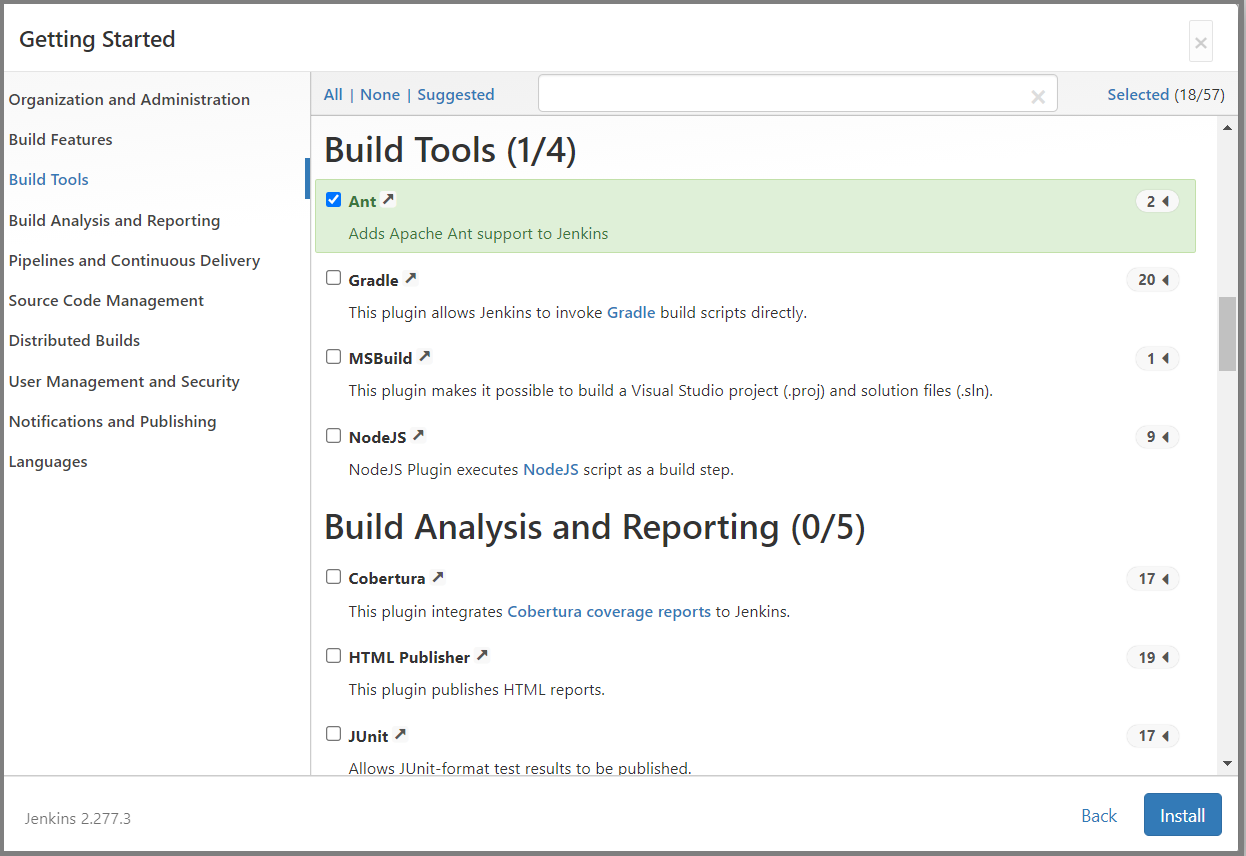Expand HTML Publisher dependencies badge showing 19

pyautogui.click(x=1153, y=658)
